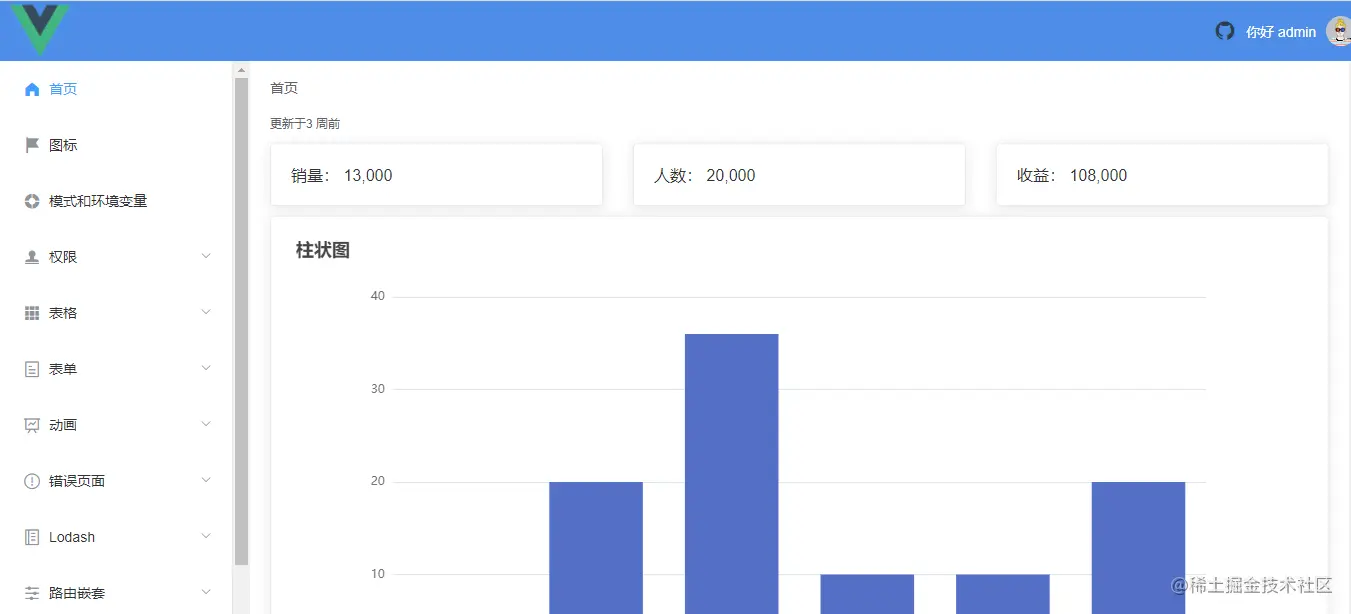Expand the 动画 submenu chevron
This screenshot has width=1351, height=614.
(206, 425)
